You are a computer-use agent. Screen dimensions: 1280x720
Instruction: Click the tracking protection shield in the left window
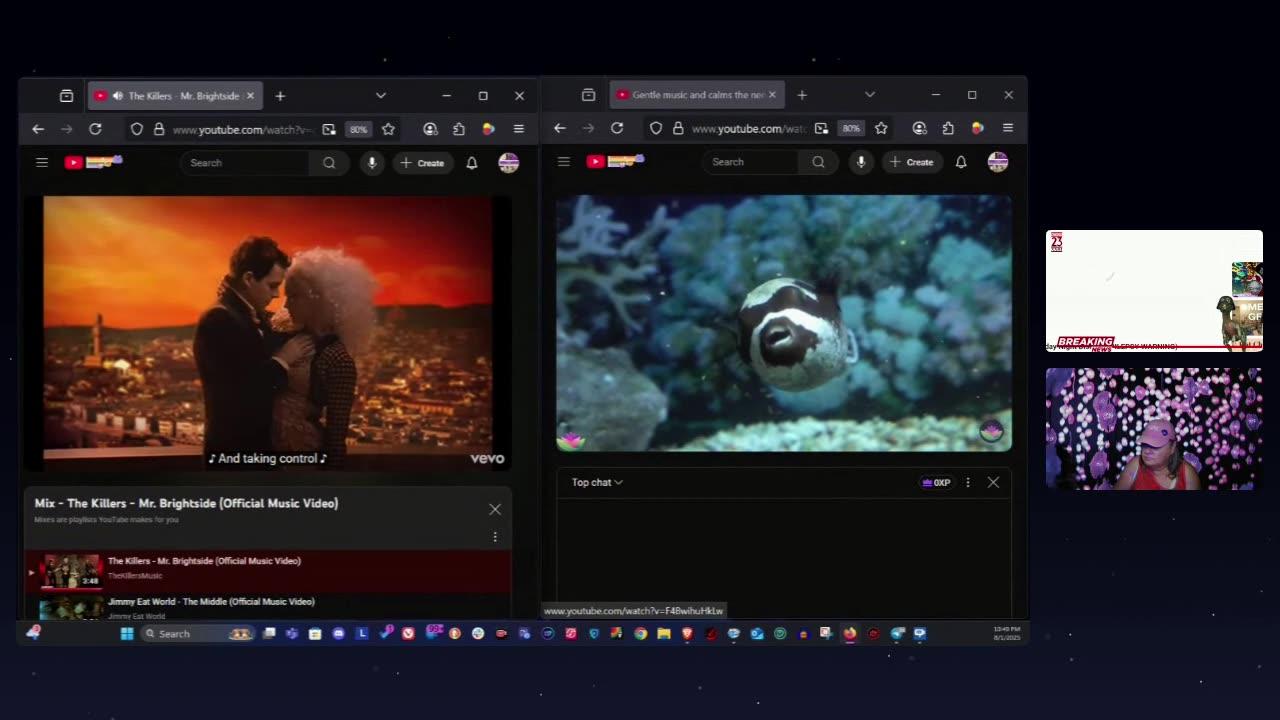(137, 129)
